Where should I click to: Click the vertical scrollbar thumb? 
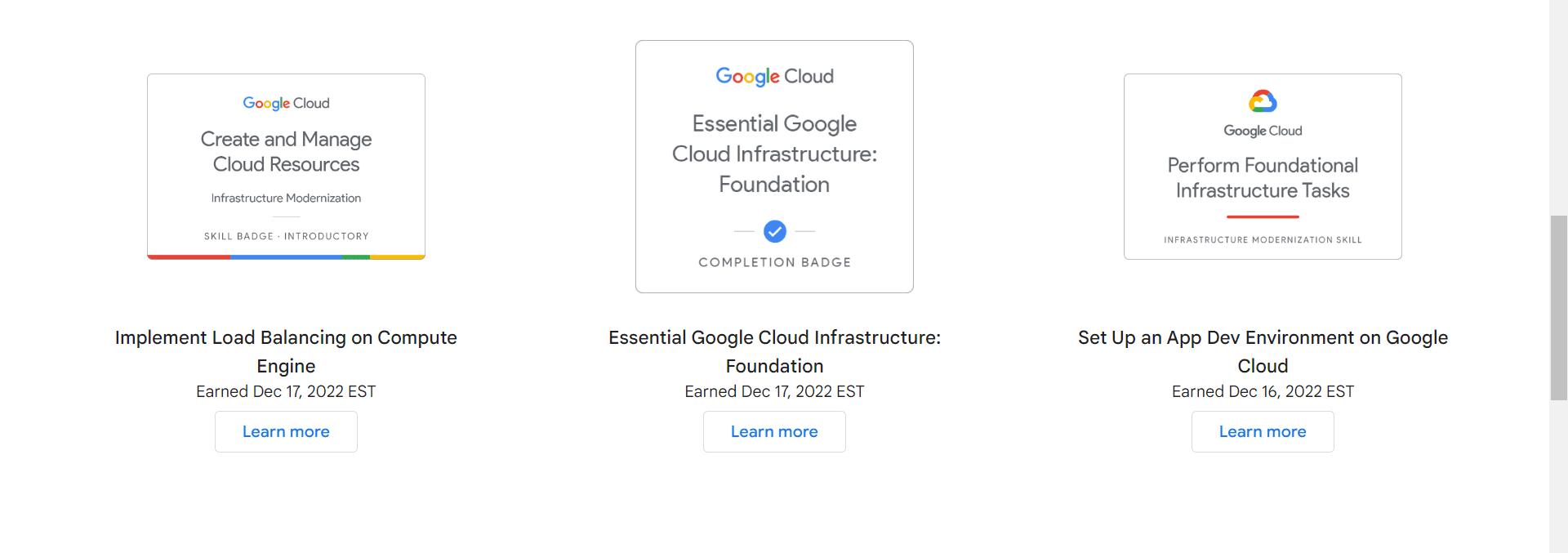coord(1558,307)
